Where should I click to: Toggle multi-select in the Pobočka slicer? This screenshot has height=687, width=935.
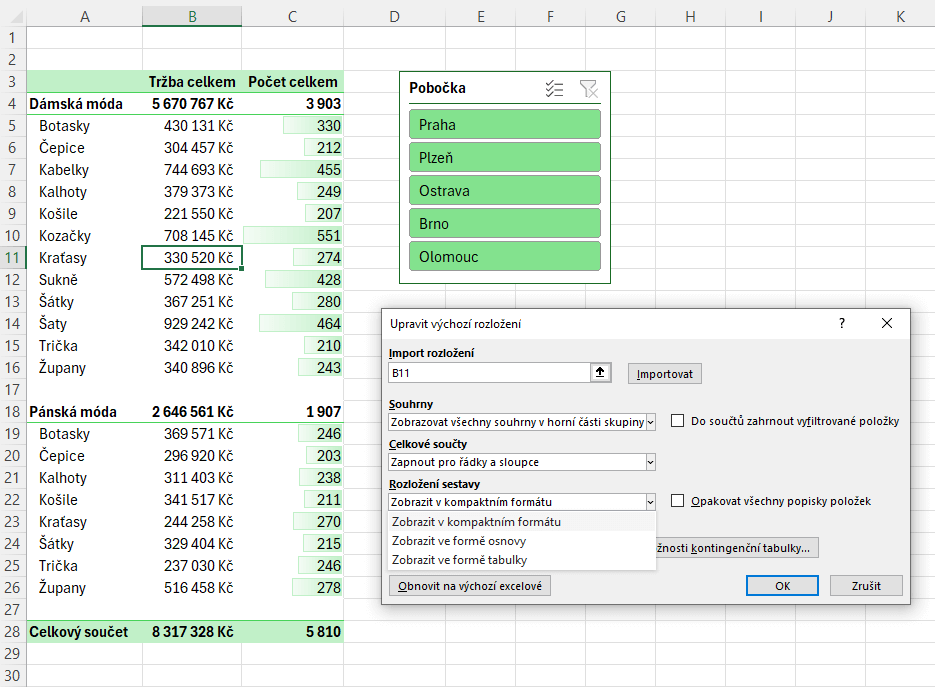click(555, 89)
